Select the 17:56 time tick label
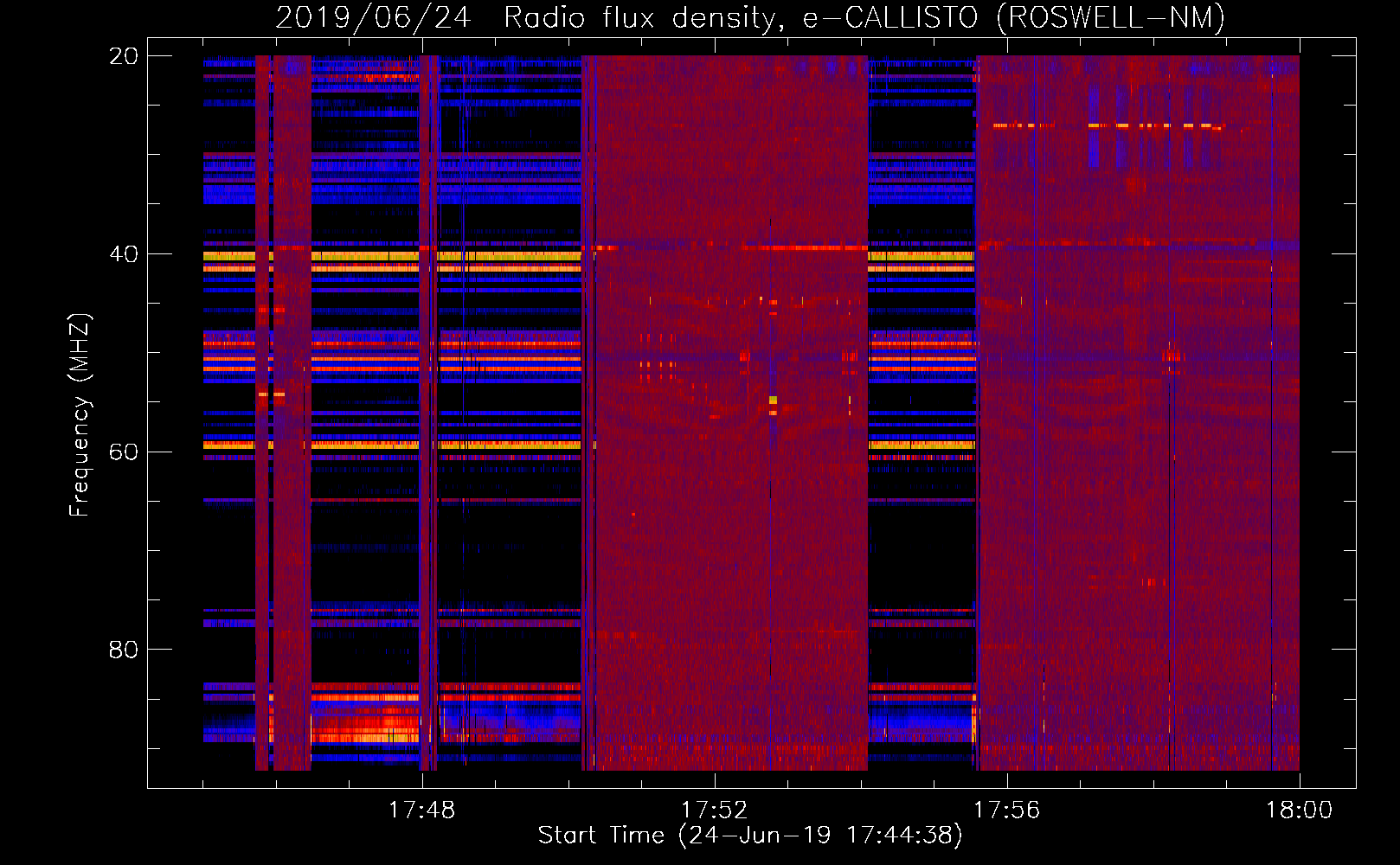Image resolution: width=1400 pixels, height=865 pixels. (x=1006, y=811)
